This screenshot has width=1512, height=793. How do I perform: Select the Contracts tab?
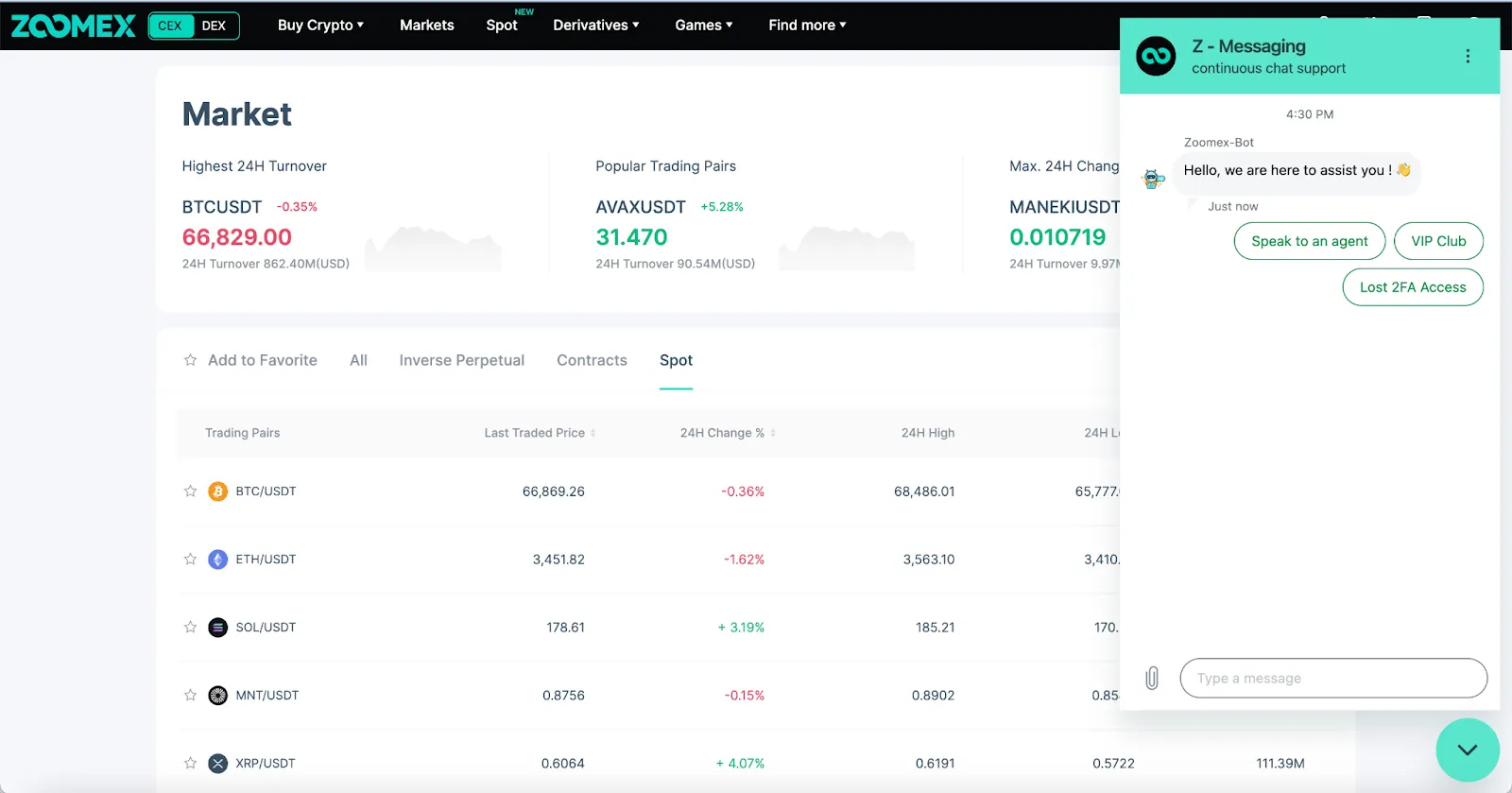[592, 360]
